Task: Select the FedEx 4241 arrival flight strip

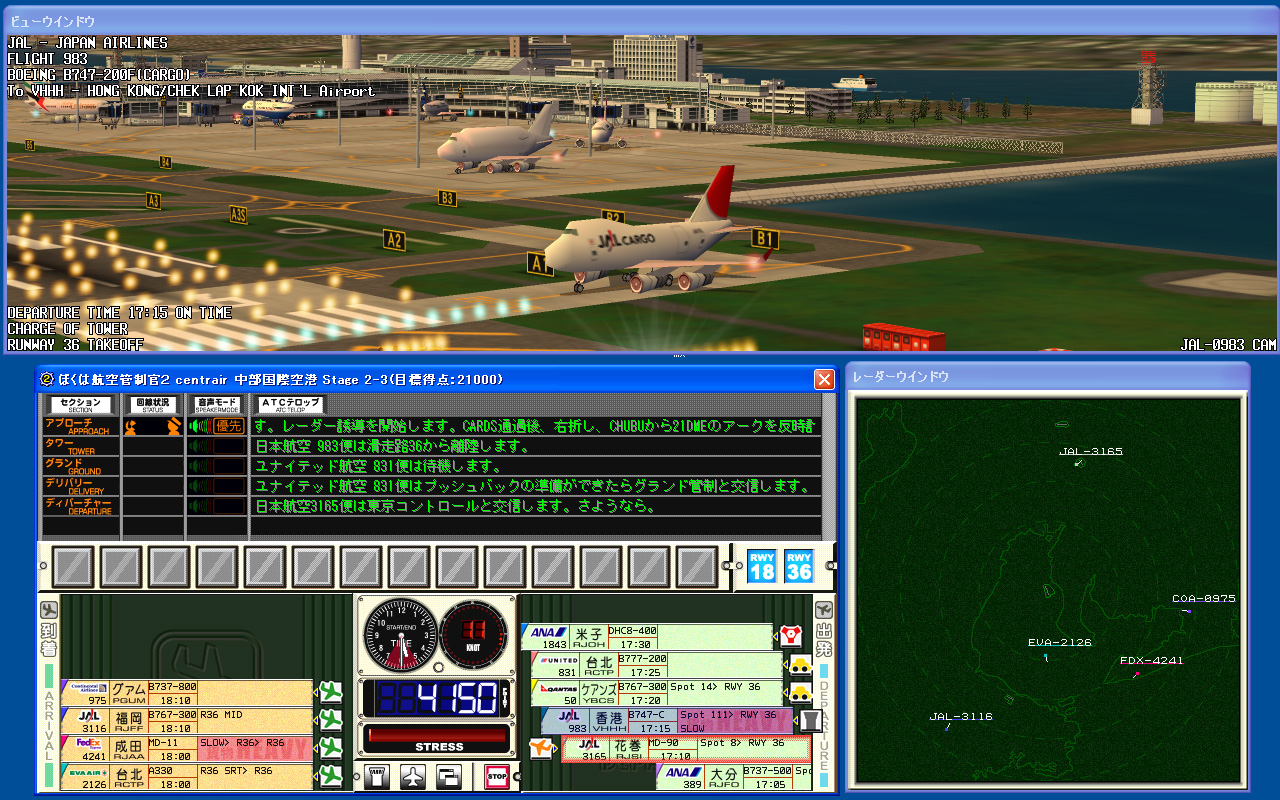Action: pos(188,748)
